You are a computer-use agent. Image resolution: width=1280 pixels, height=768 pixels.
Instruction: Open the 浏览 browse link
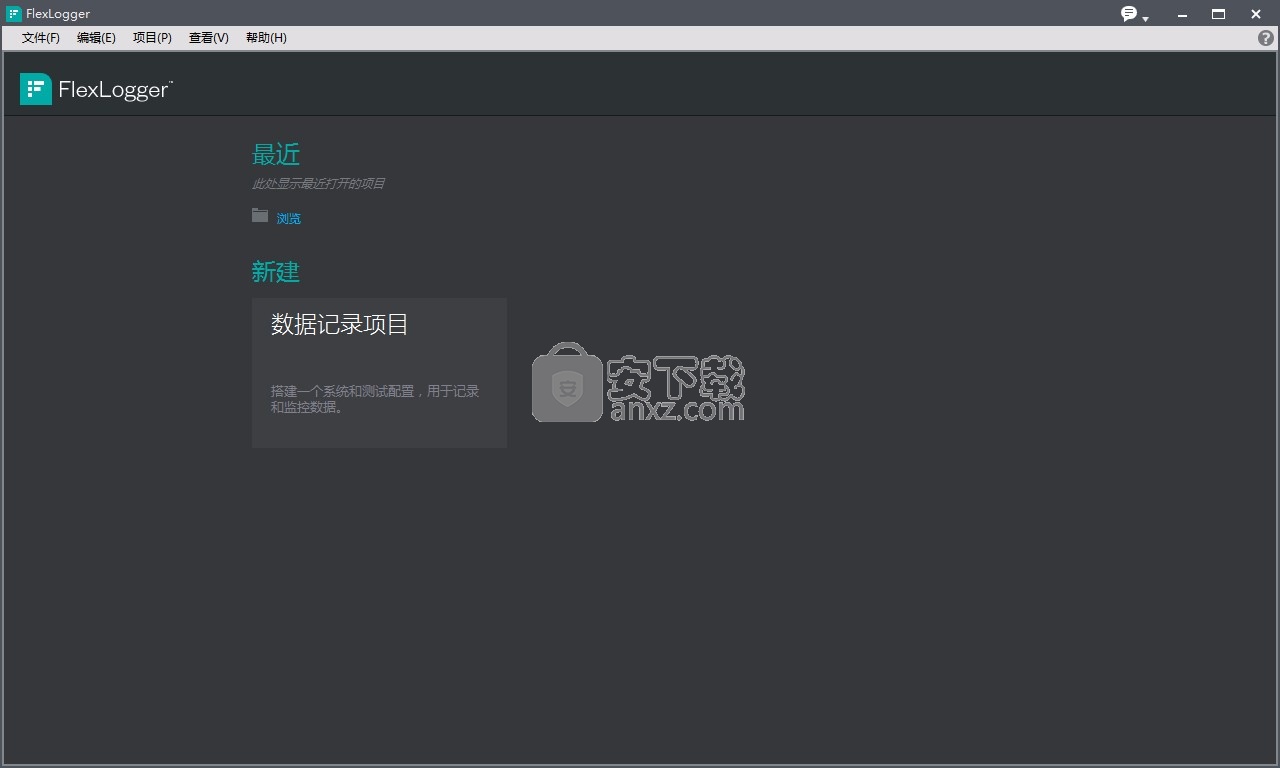pyautogui.click(x=289, y=218)
